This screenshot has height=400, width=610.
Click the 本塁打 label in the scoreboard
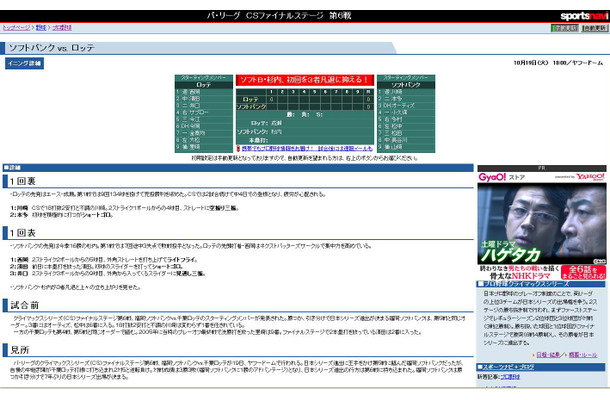point(256,140)
